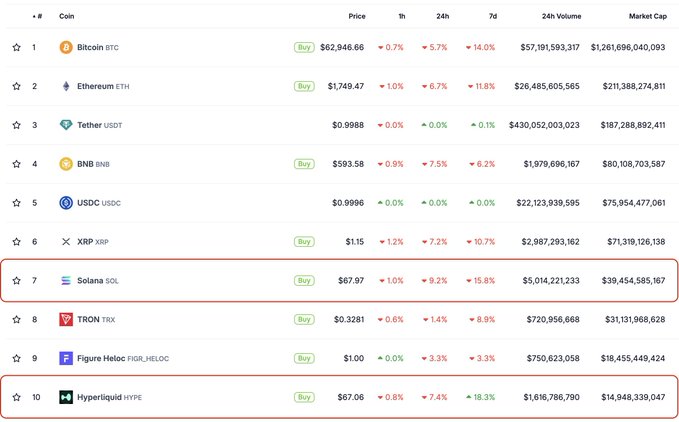This screenshot has width=679, height=422.
Task: Click Ethereum price $1,749.47
Action: [346, 86]
